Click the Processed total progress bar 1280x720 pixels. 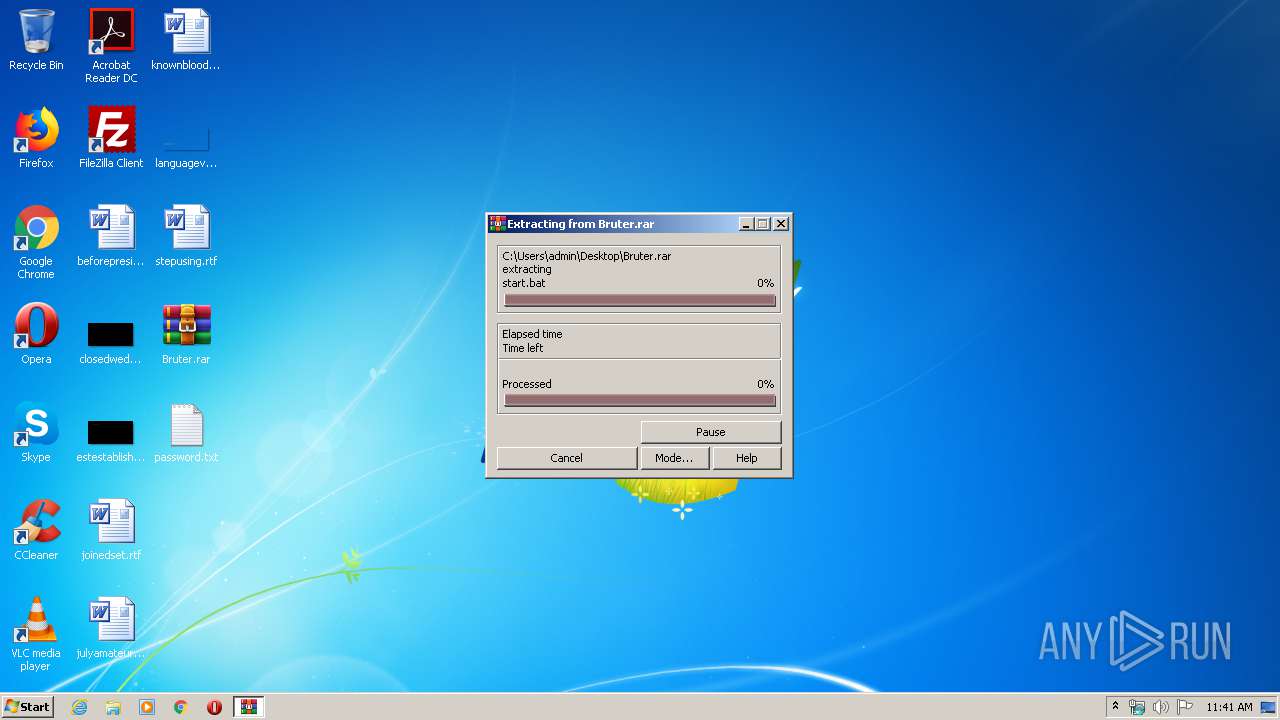[640, 400]
